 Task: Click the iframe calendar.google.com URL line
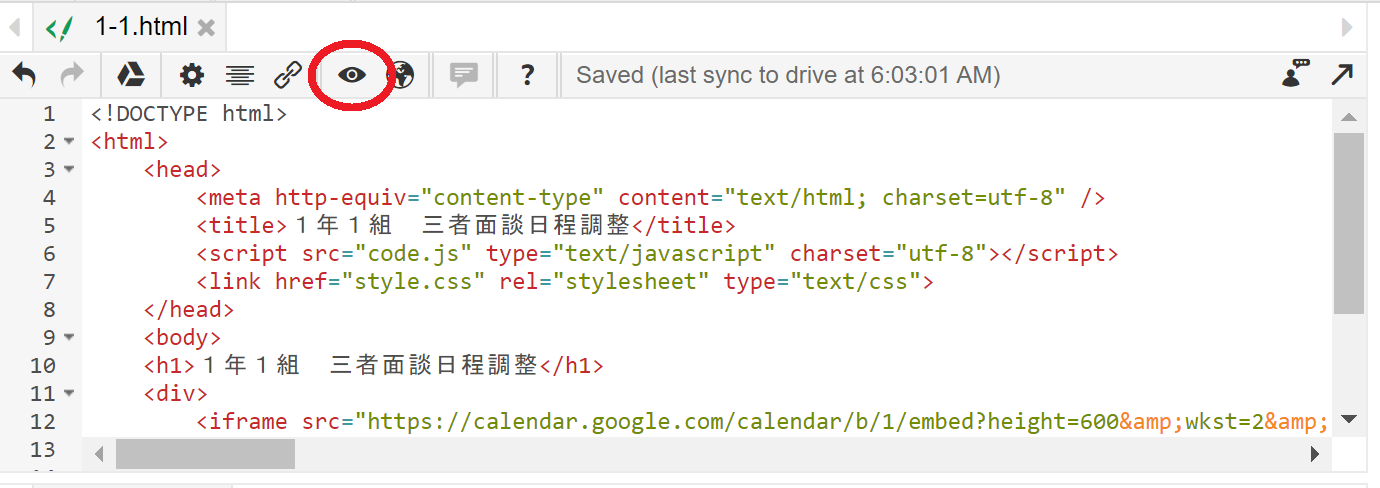[x=762, y=422]
